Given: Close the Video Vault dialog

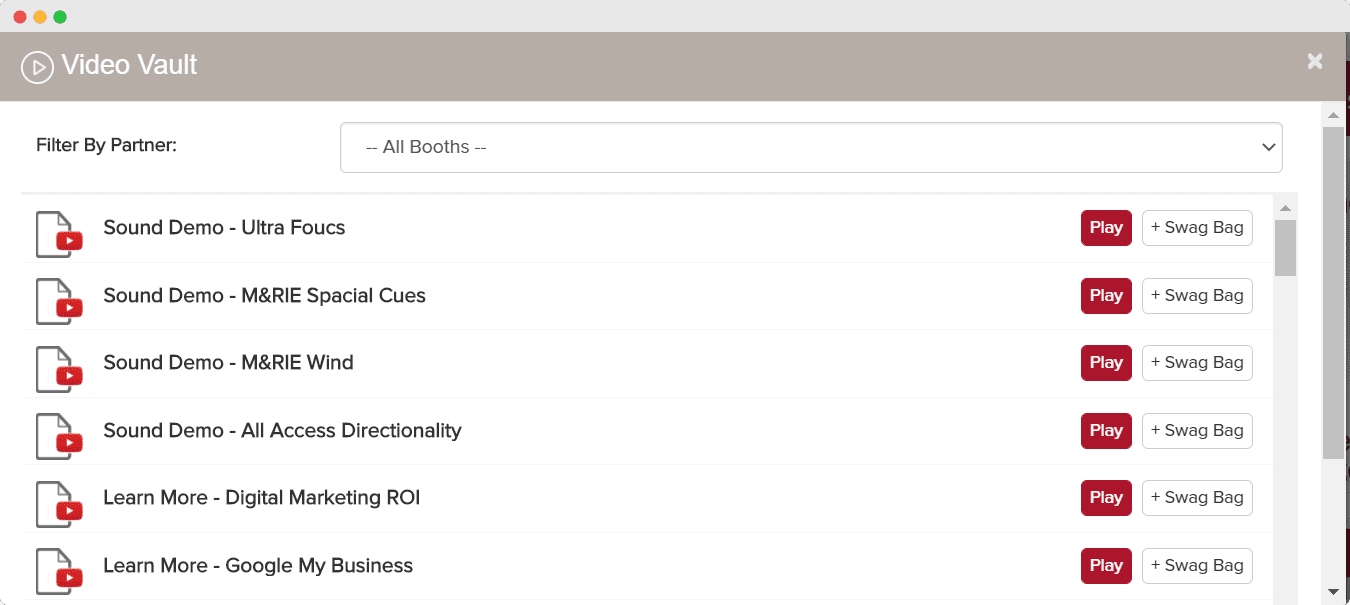Looking at the screenshot, I should tap(1315, 61).
